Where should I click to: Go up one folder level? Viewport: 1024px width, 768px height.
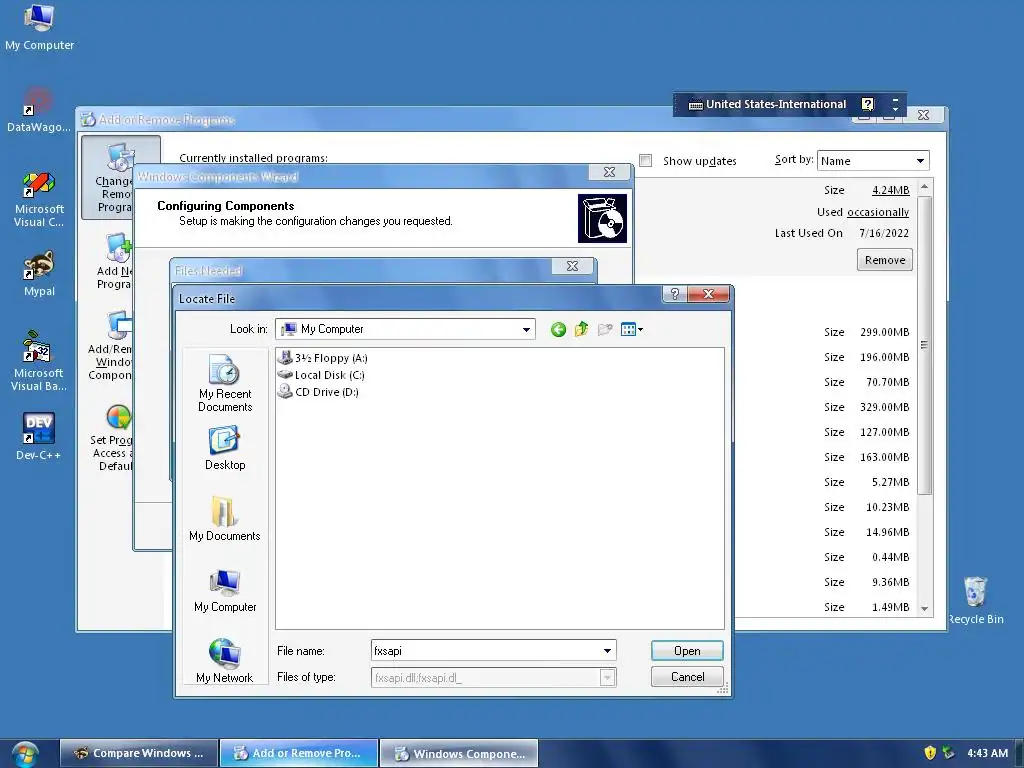click(x=581, y=329)
